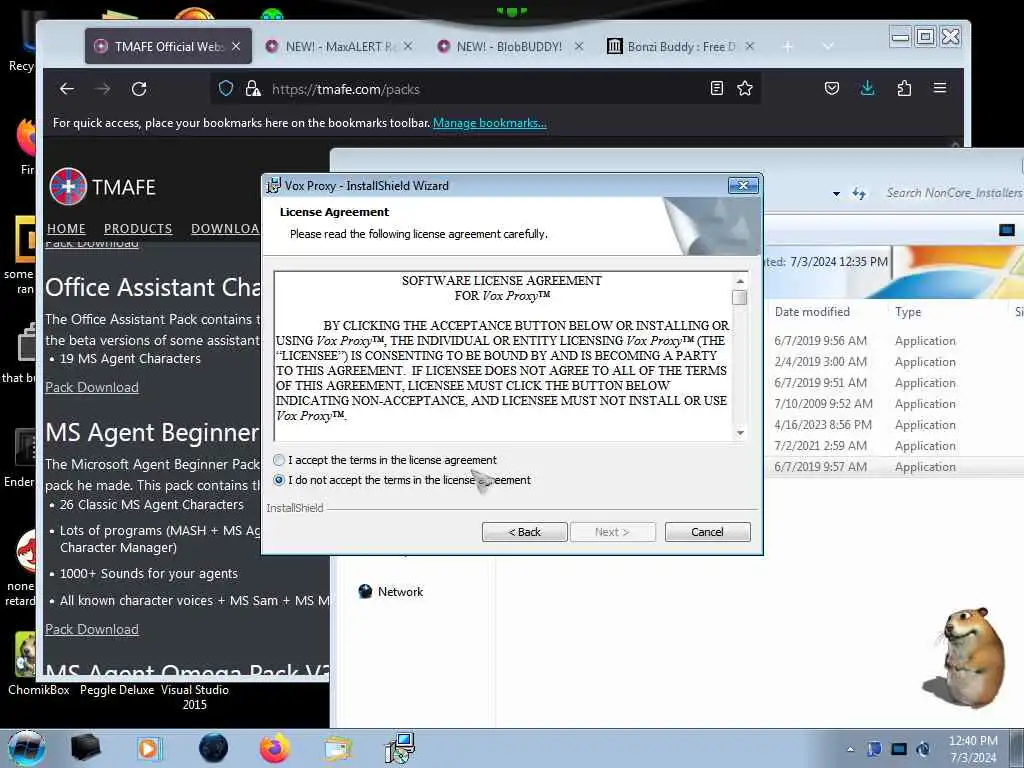The height and width of the screenshot is (768, 1024).
Task: Select the file row dated 6/7/2019 9:56 AM
Action: 895,341
